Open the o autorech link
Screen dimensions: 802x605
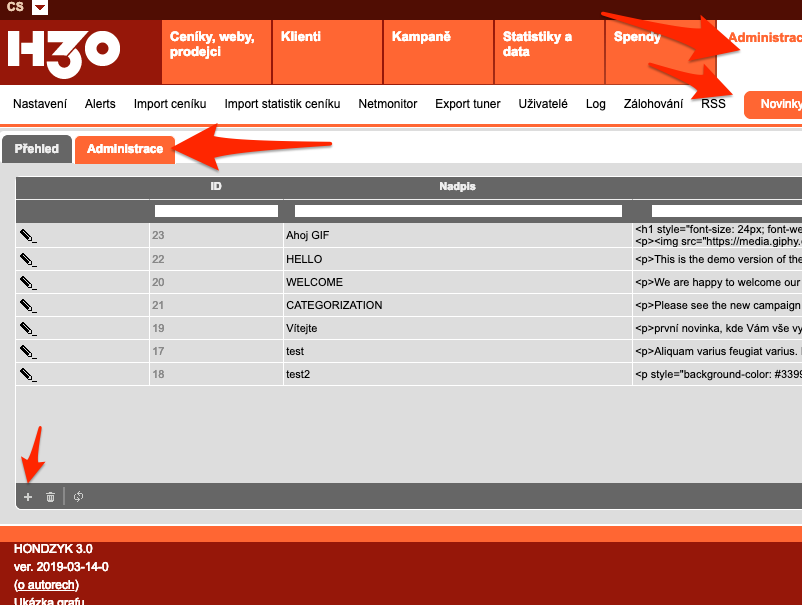pos(46,584)
